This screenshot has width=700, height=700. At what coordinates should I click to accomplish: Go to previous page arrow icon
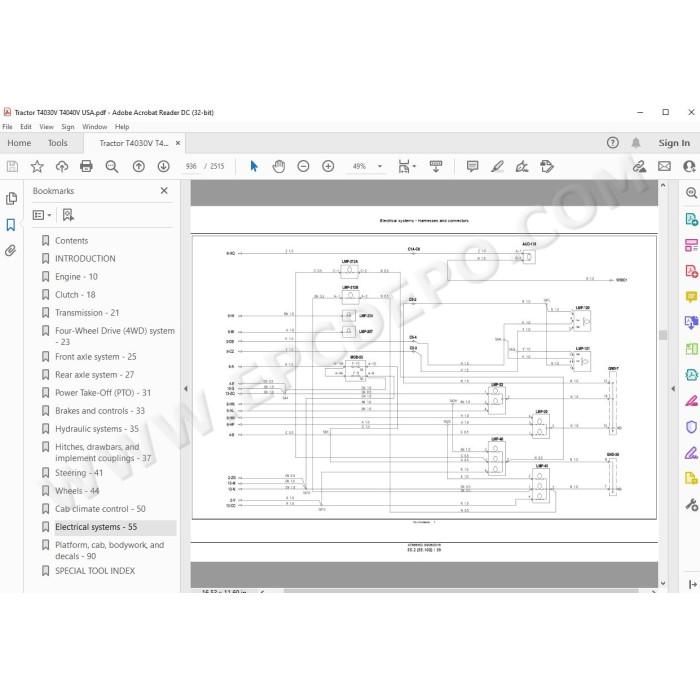[139, 167]
